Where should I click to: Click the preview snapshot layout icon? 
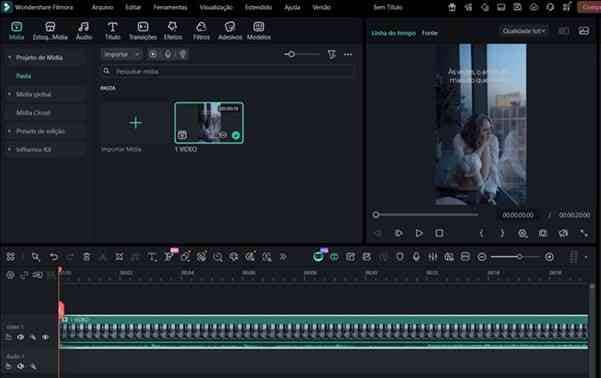coord(584,31)
